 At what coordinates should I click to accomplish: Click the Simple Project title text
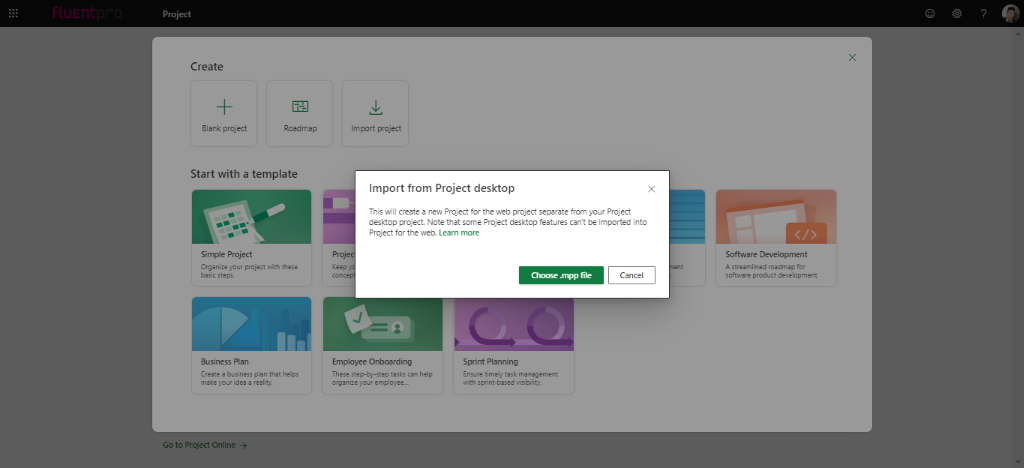(227, 255)
